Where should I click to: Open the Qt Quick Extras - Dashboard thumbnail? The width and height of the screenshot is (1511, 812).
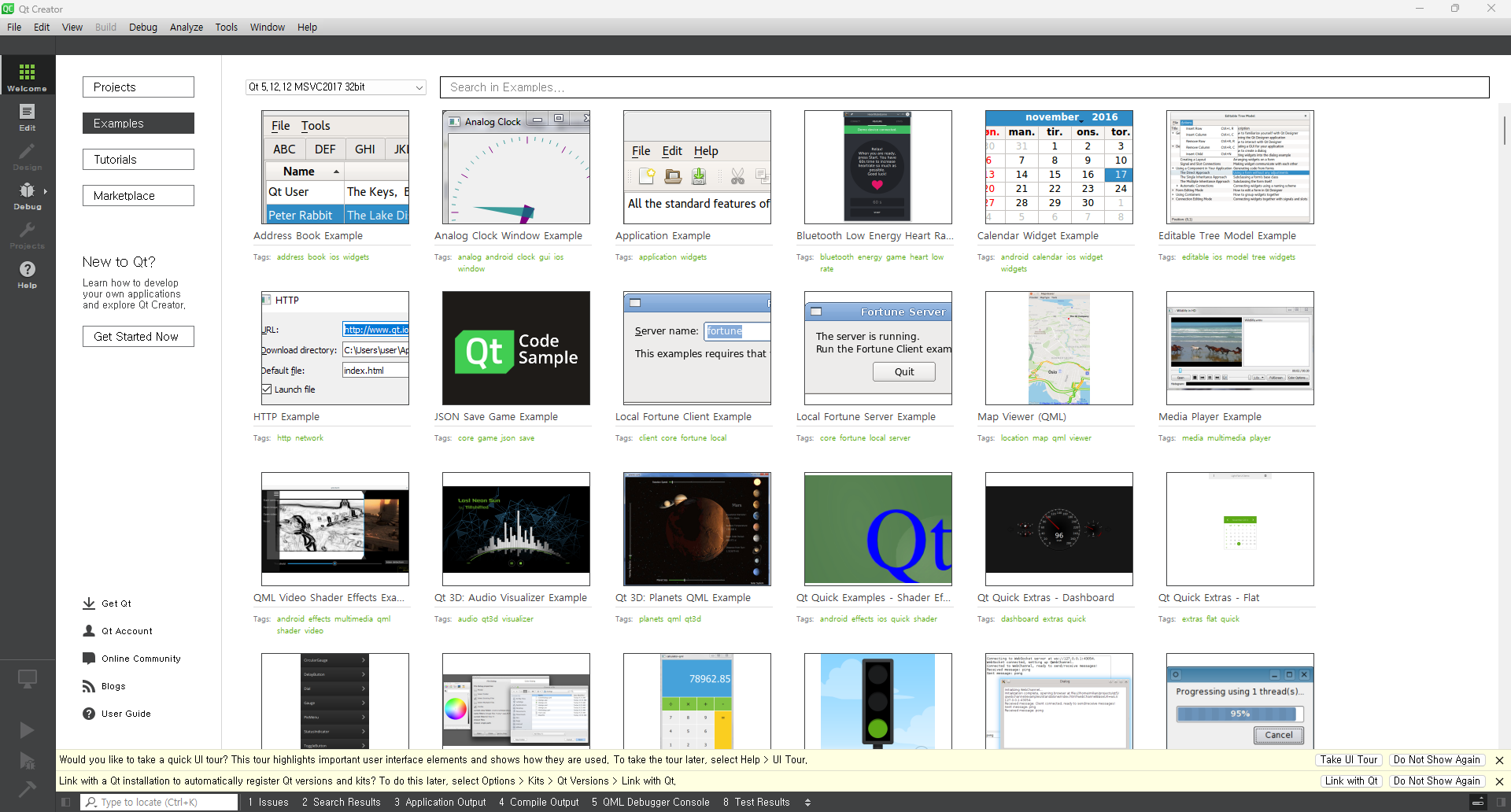[x=1059, y=530]
